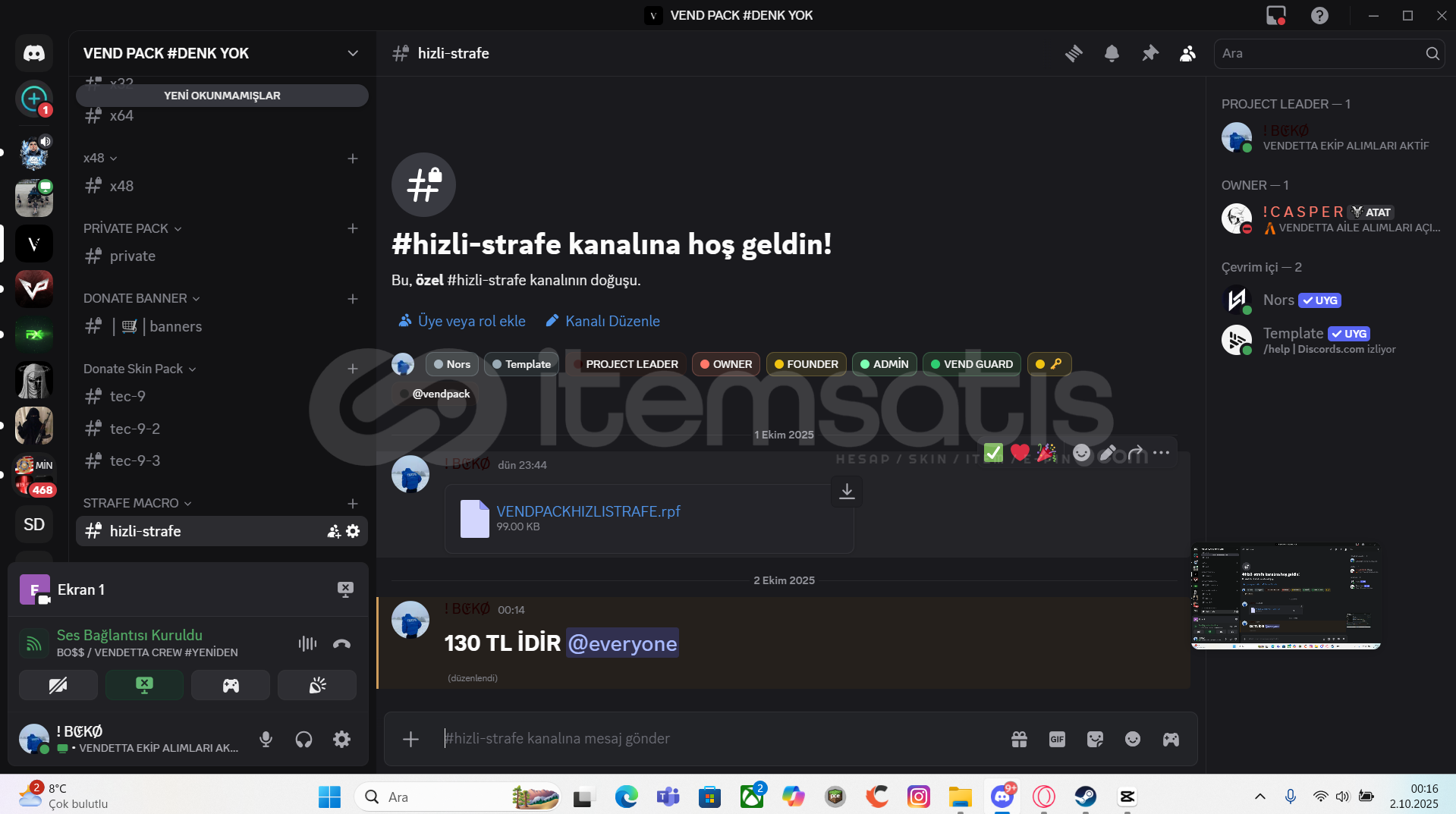
Task: Toggle headphone deafen in user panel
Action: pyautogui.click(x=303, y=739)
